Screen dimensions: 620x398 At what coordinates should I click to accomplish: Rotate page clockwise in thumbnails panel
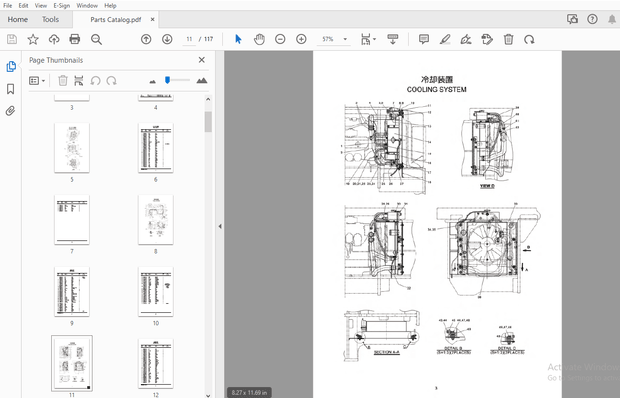[x=112, y=81]
